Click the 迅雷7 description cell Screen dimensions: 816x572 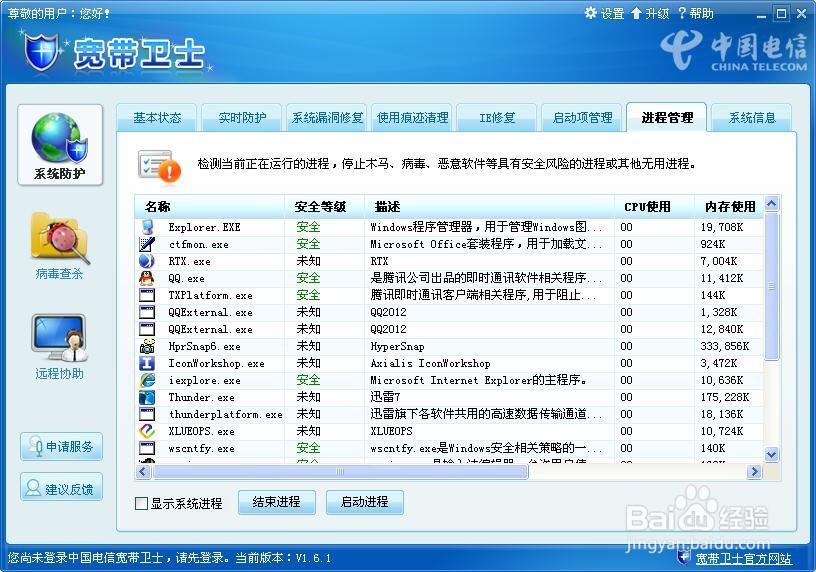pyautogui.click(x=385, y=397)
